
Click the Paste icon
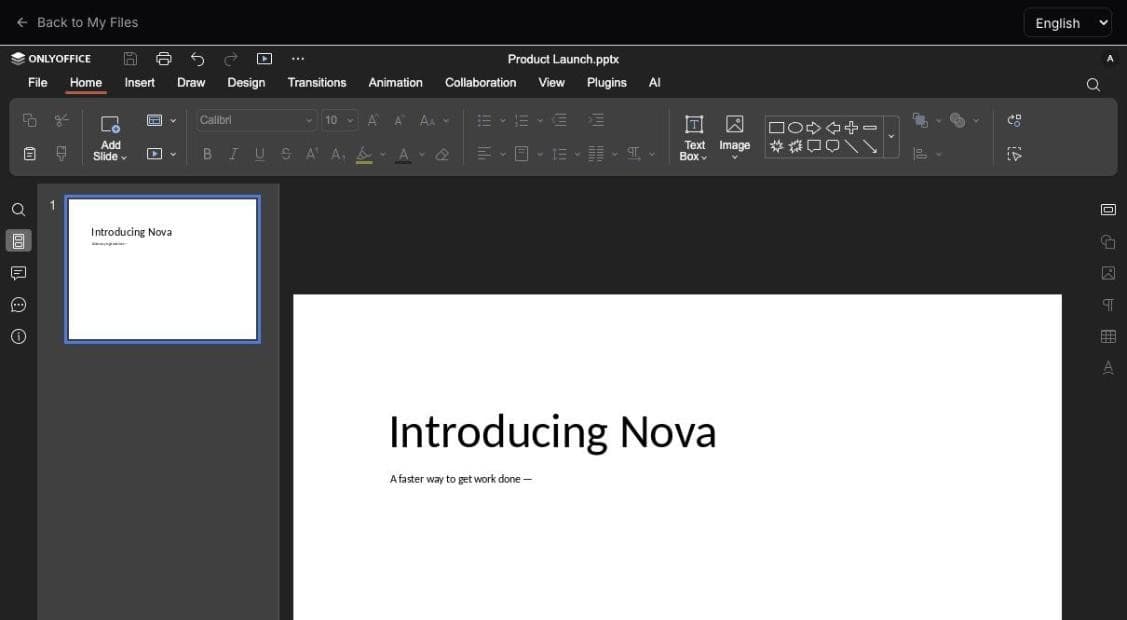click(29, 154)
